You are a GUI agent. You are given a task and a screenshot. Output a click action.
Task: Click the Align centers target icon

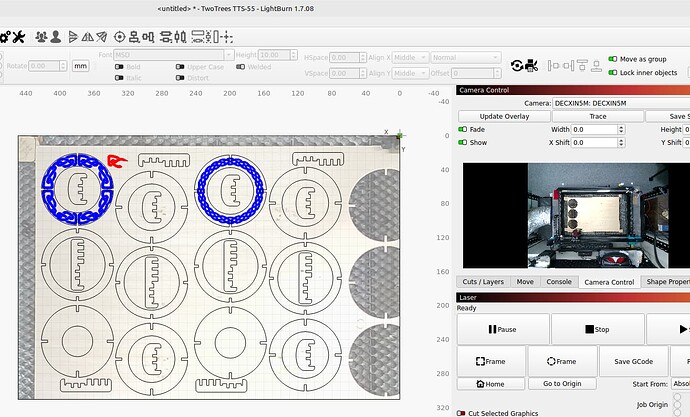click(x=119, y=37)
